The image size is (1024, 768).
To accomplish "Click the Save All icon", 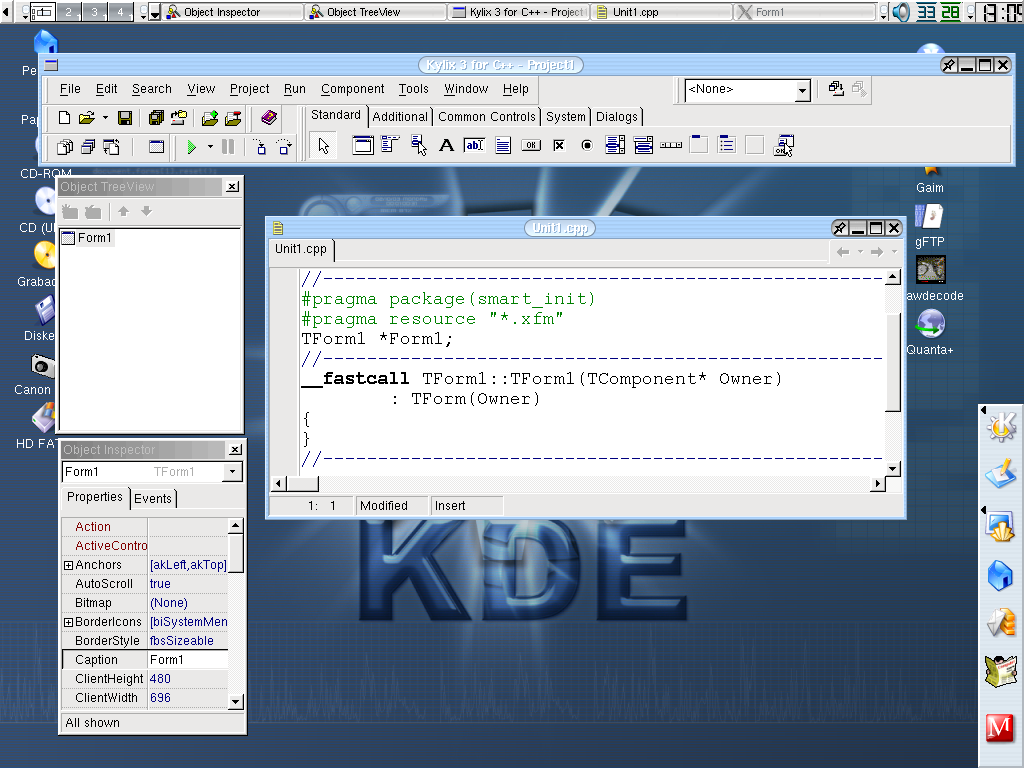I will pos(156,118).
